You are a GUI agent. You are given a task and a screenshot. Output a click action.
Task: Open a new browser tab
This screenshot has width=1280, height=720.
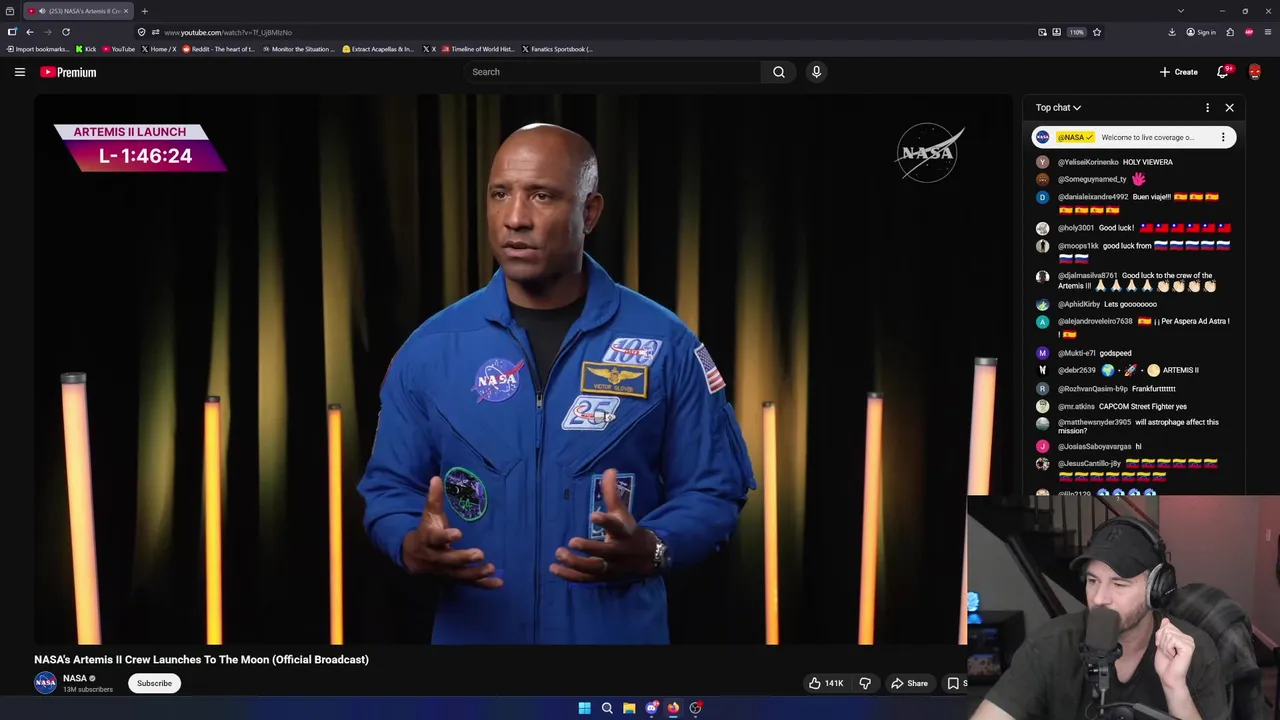[144, 11]
